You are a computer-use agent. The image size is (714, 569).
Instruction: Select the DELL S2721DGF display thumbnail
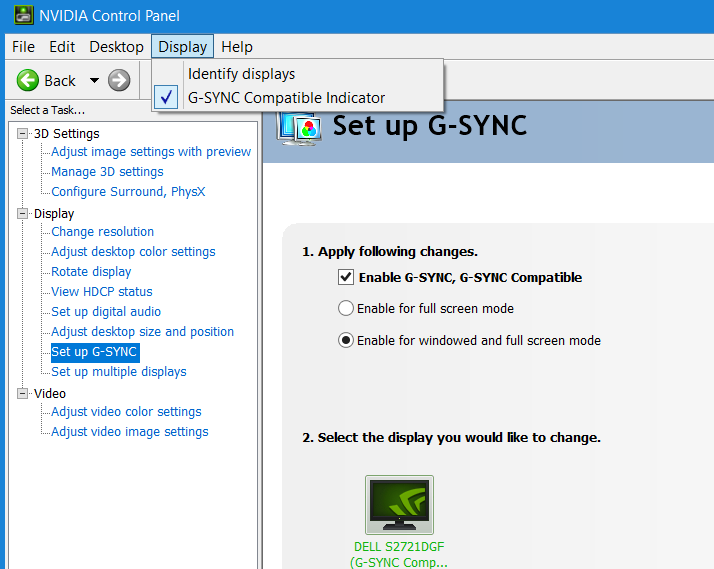(399, 505)
